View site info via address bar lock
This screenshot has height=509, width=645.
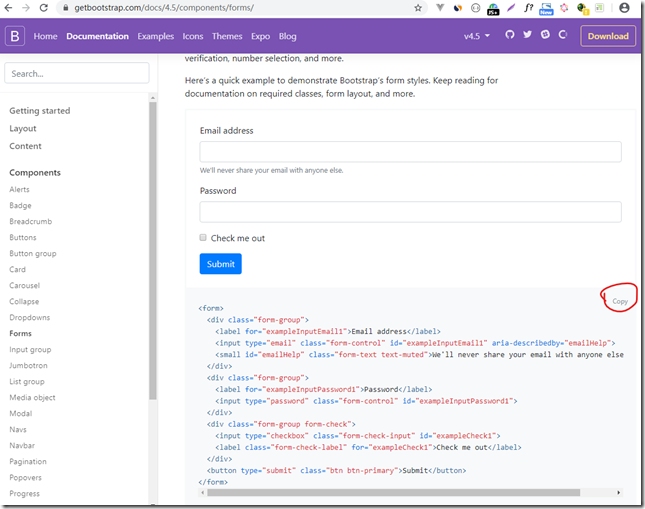(x=65, y=8)
